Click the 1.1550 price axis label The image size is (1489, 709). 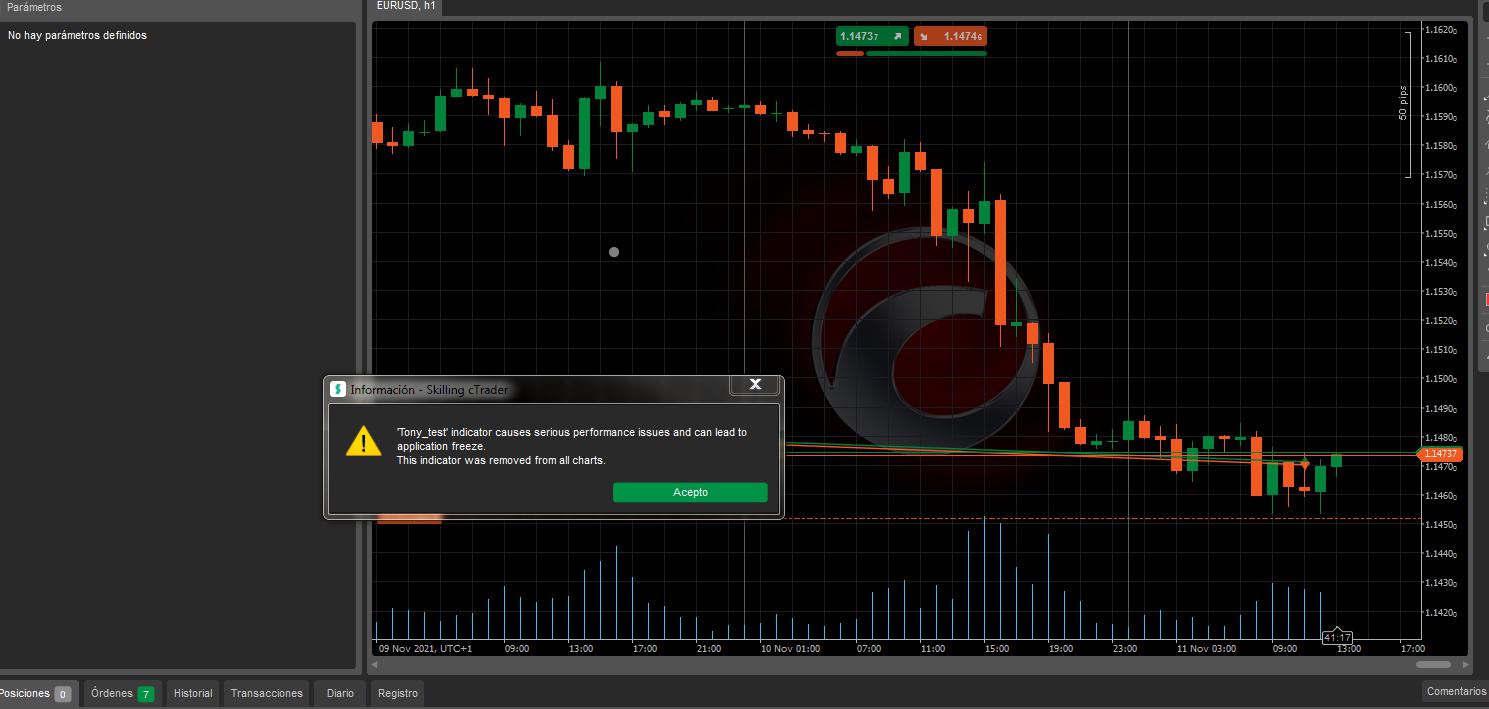[x=1441, y=234]
